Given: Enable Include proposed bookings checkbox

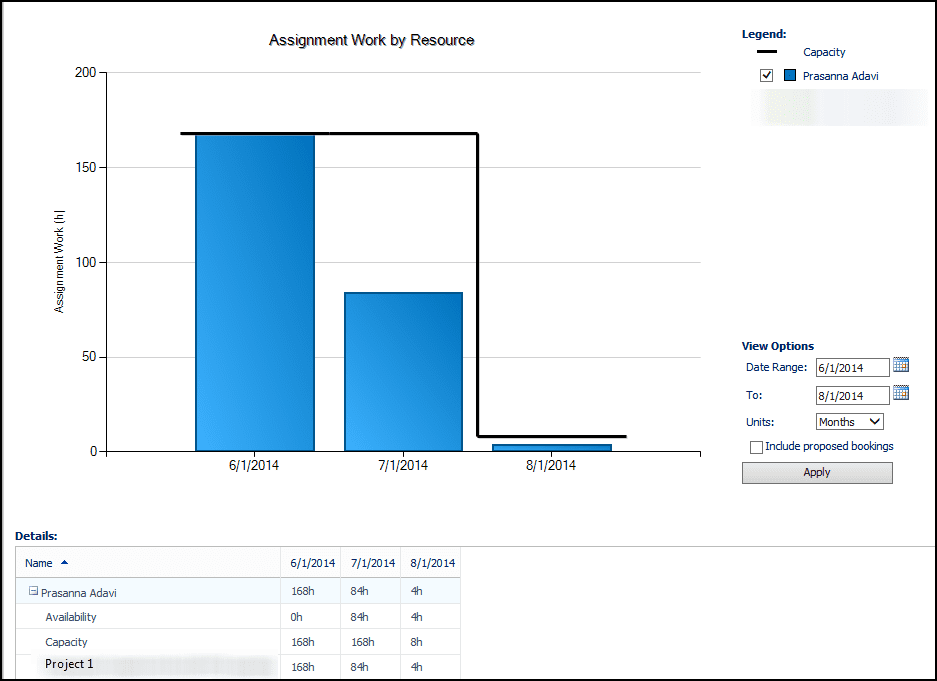Looking at the screenshot, I should (x=756, y=447).
